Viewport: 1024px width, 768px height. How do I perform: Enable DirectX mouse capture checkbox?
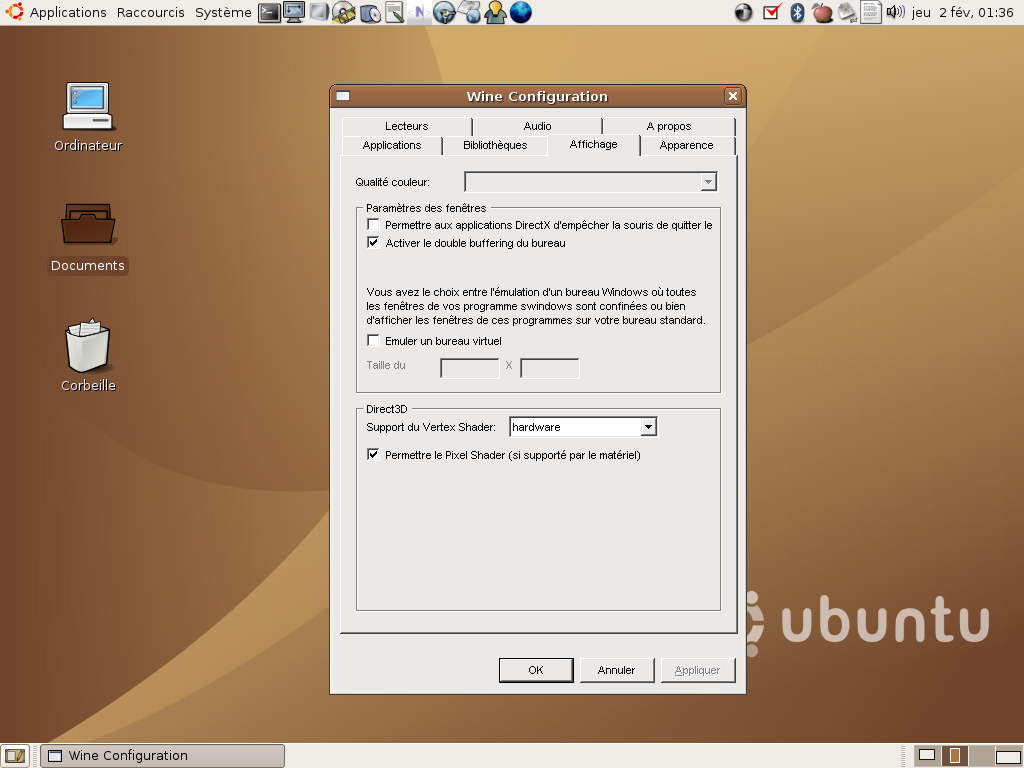[373, 225]
